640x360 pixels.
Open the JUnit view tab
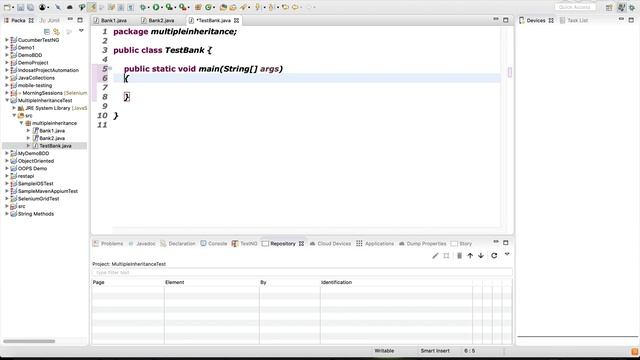click(50, 20)
